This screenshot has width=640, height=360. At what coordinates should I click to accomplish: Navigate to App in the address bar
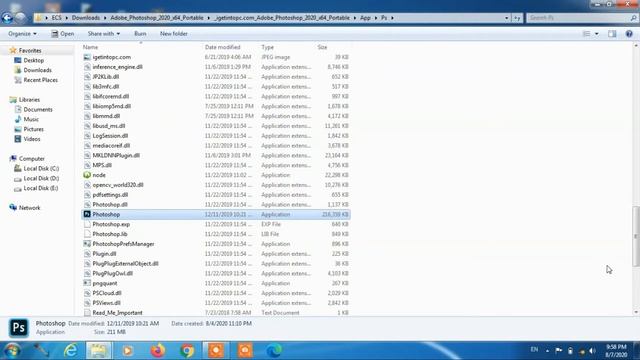(x=365, y=18)
